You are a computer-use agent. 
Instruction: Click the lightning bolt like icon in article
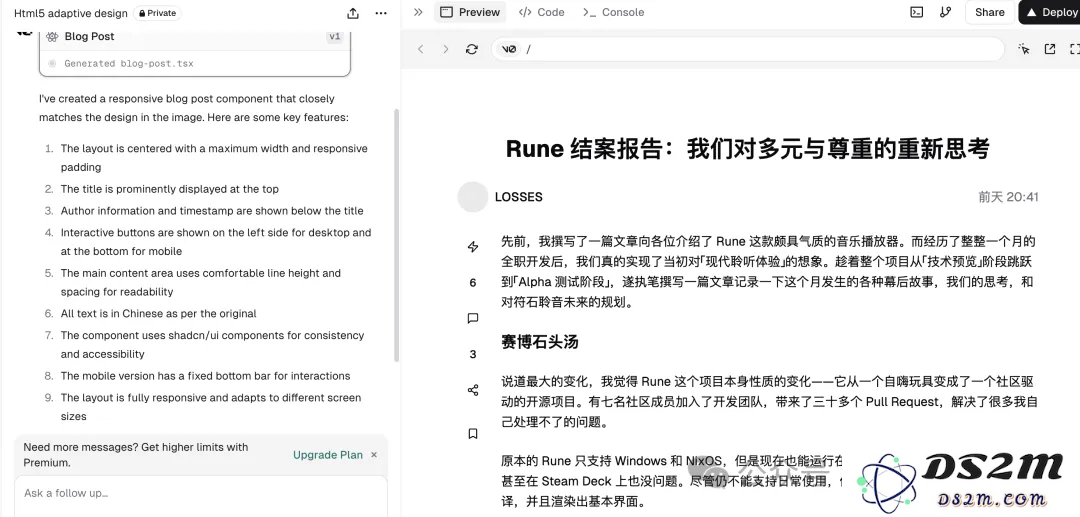click(472, 246)
